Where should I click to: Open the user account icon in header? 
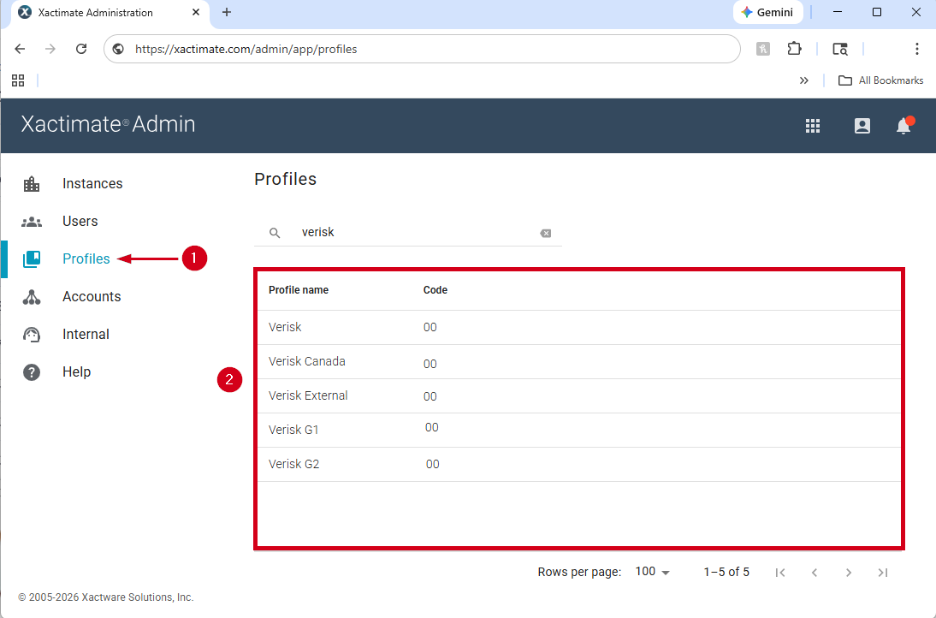click(x=862, y=125)
